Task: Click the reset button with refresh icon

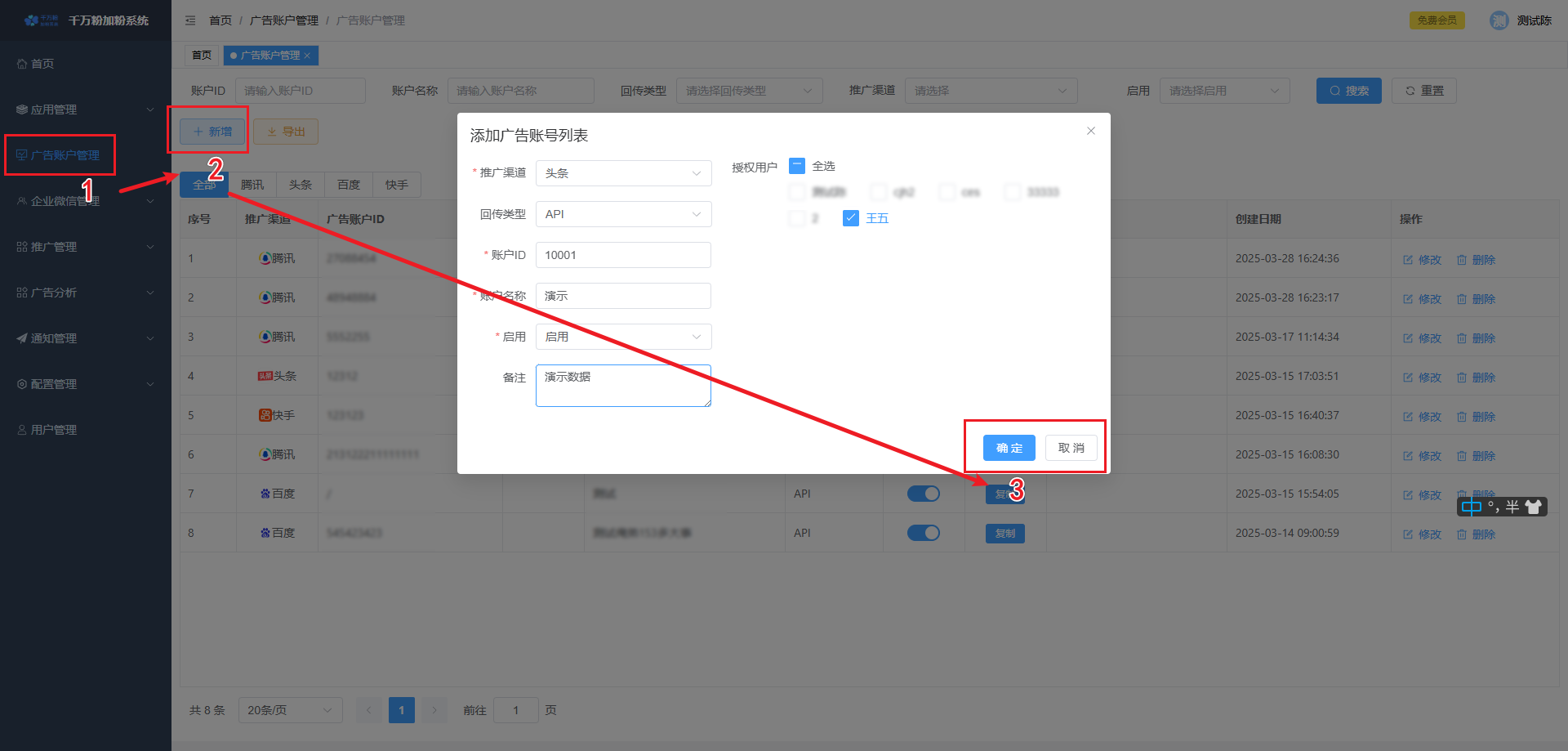Action: point(1423,91)
